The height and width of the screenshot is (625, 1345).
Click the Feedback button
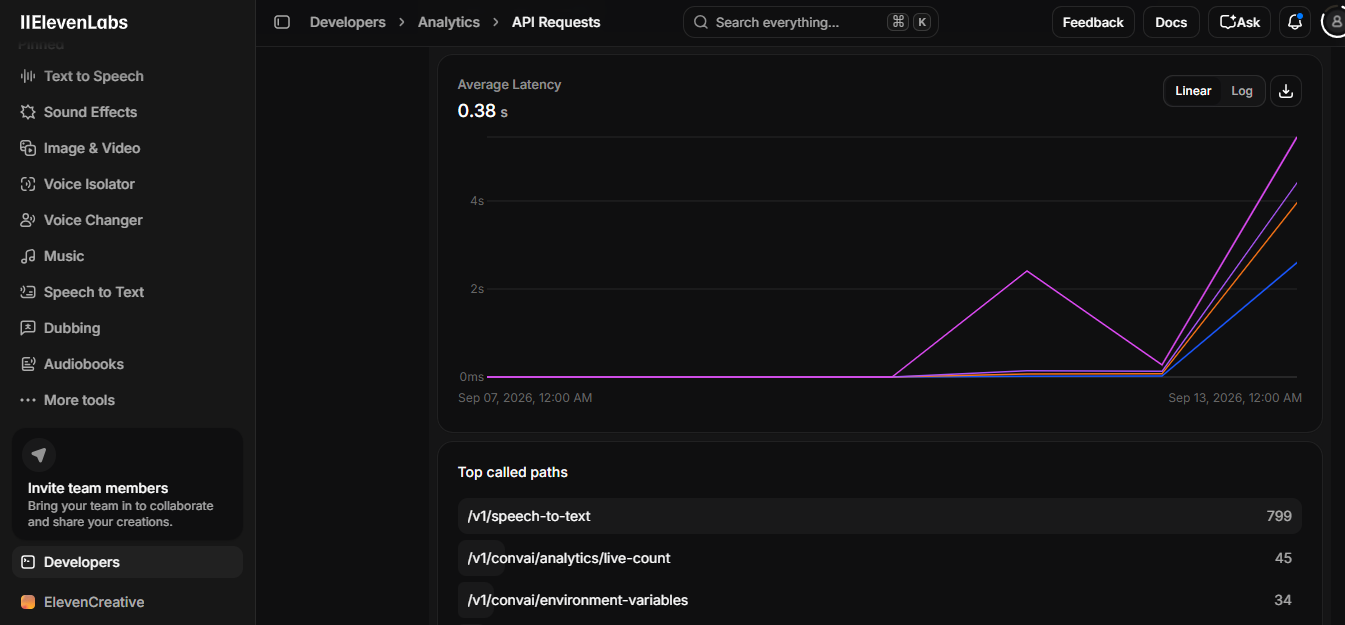click(x=1093, y=22)
